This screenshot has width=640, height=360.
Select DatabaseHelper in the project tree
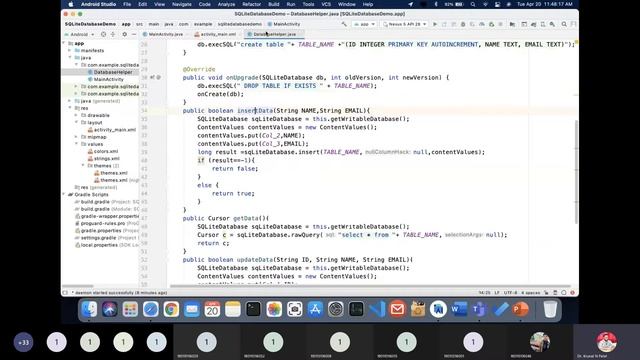[x=113, y=72]
